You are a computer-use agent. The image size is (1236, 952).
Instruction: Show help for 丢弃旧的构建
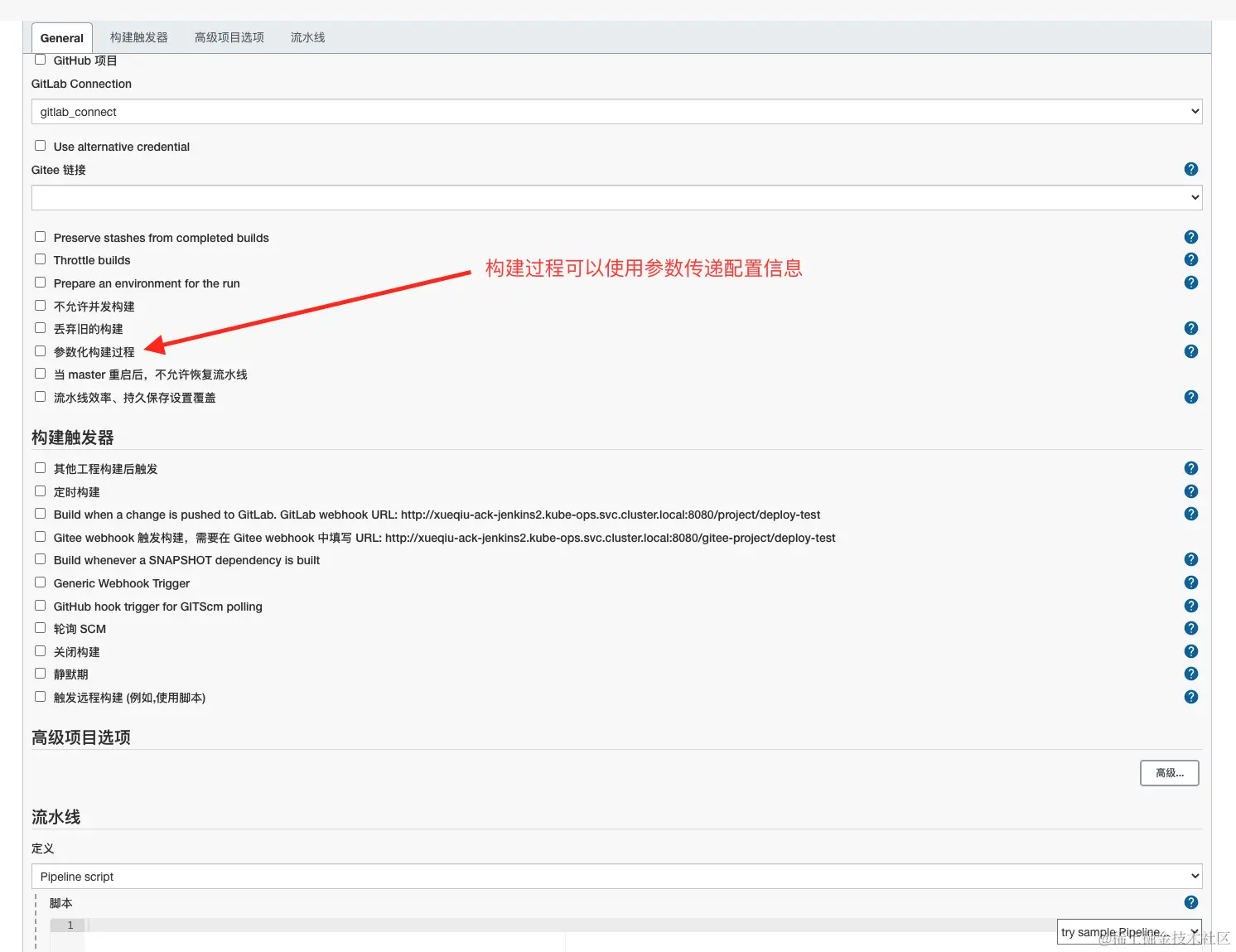pyautogui.click(x=1191, y=328)
